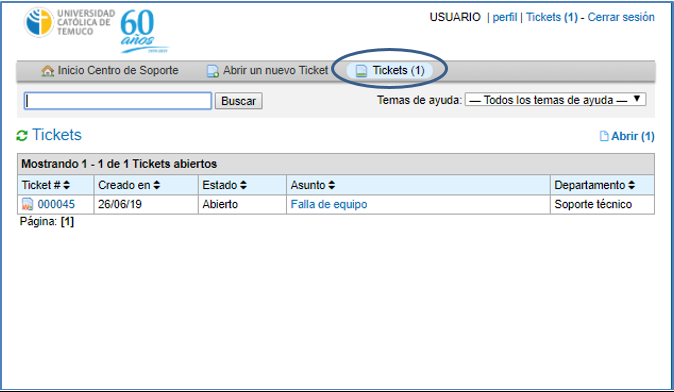Open the perfil link in the header
Screen dimensions: 674x392
505,17
